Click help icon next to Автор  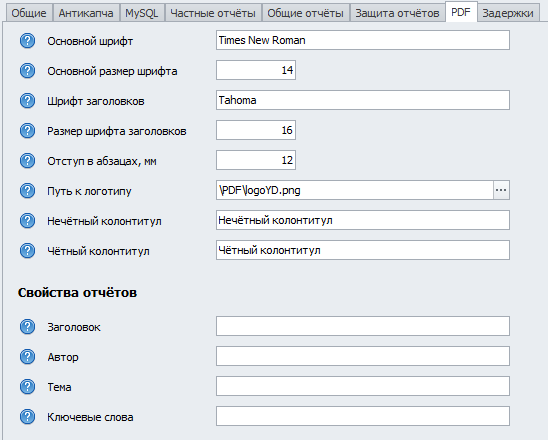coord(27,357)
